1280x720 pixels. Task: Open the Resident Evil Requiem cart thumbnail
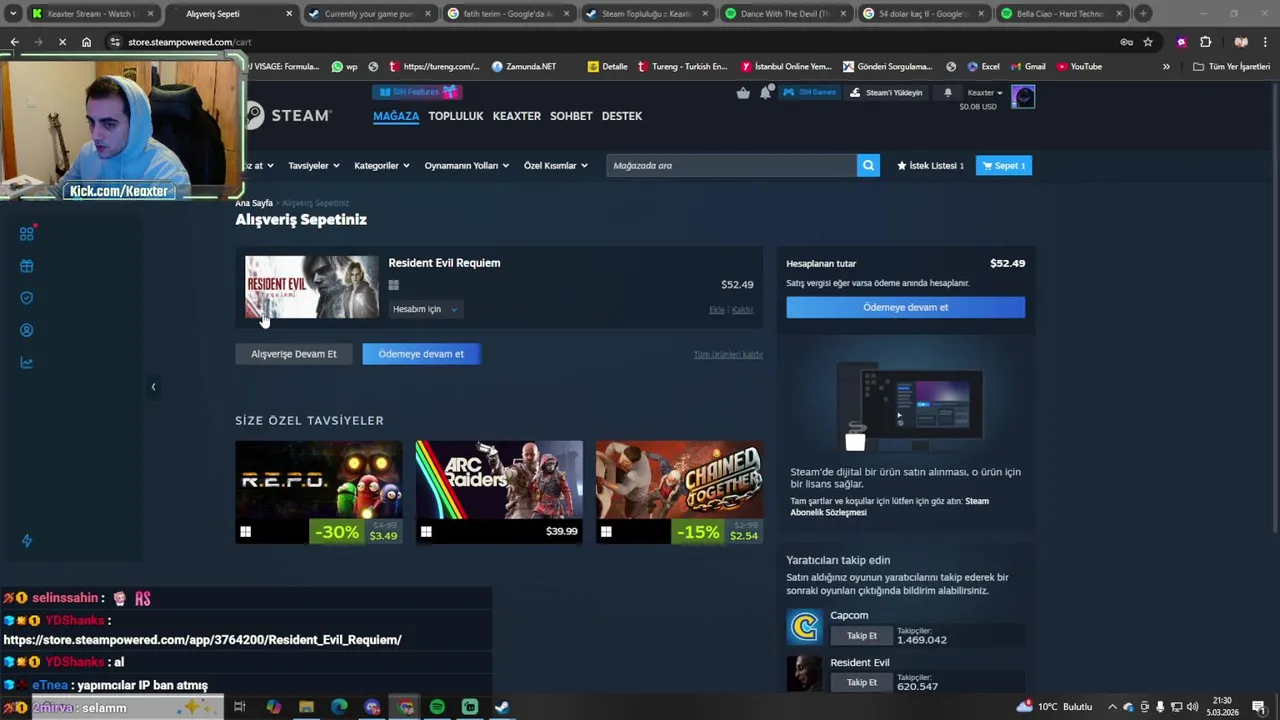(x=312, y=287)
